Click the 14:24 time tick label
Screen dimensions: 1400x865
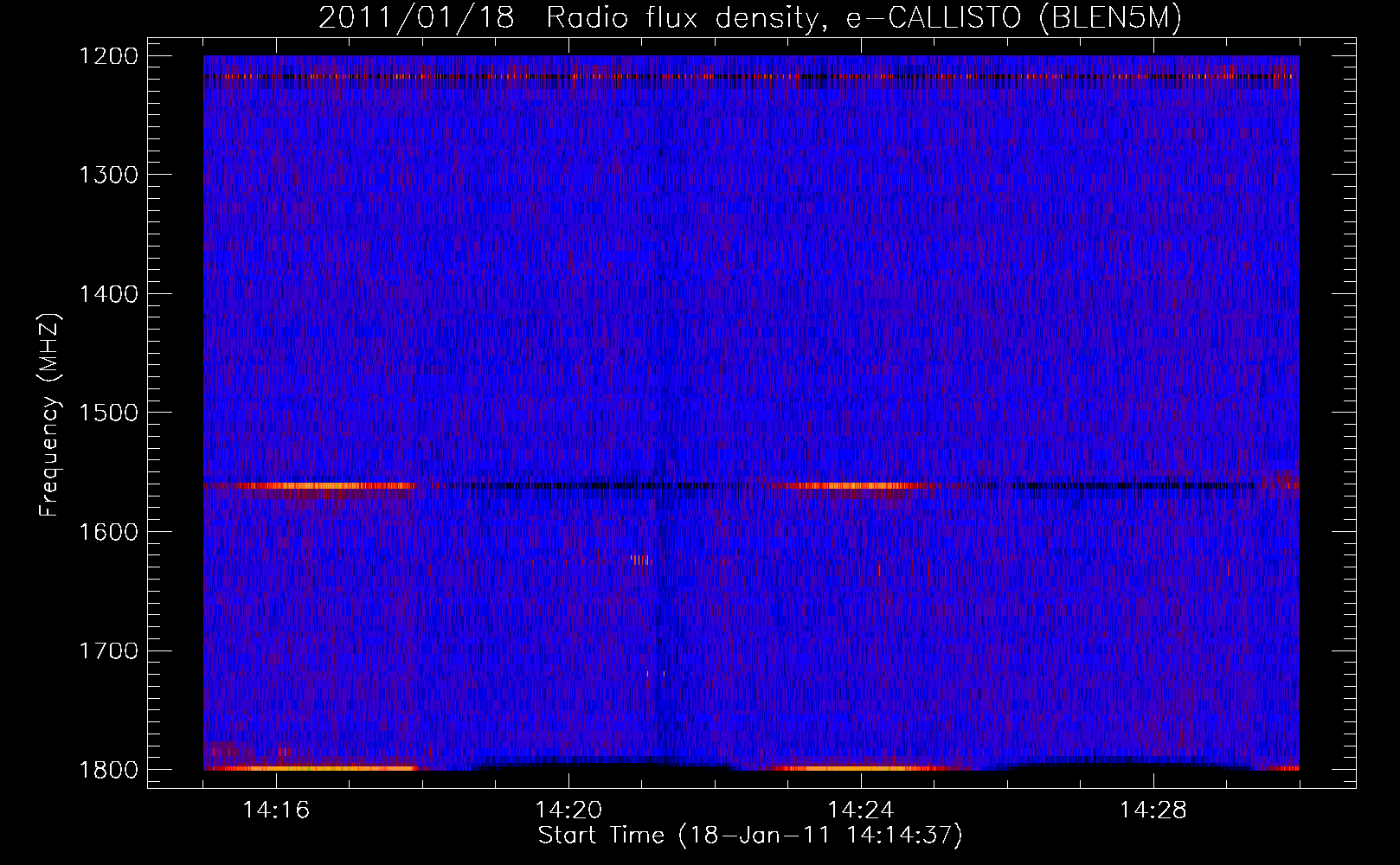tap(861, 811)
